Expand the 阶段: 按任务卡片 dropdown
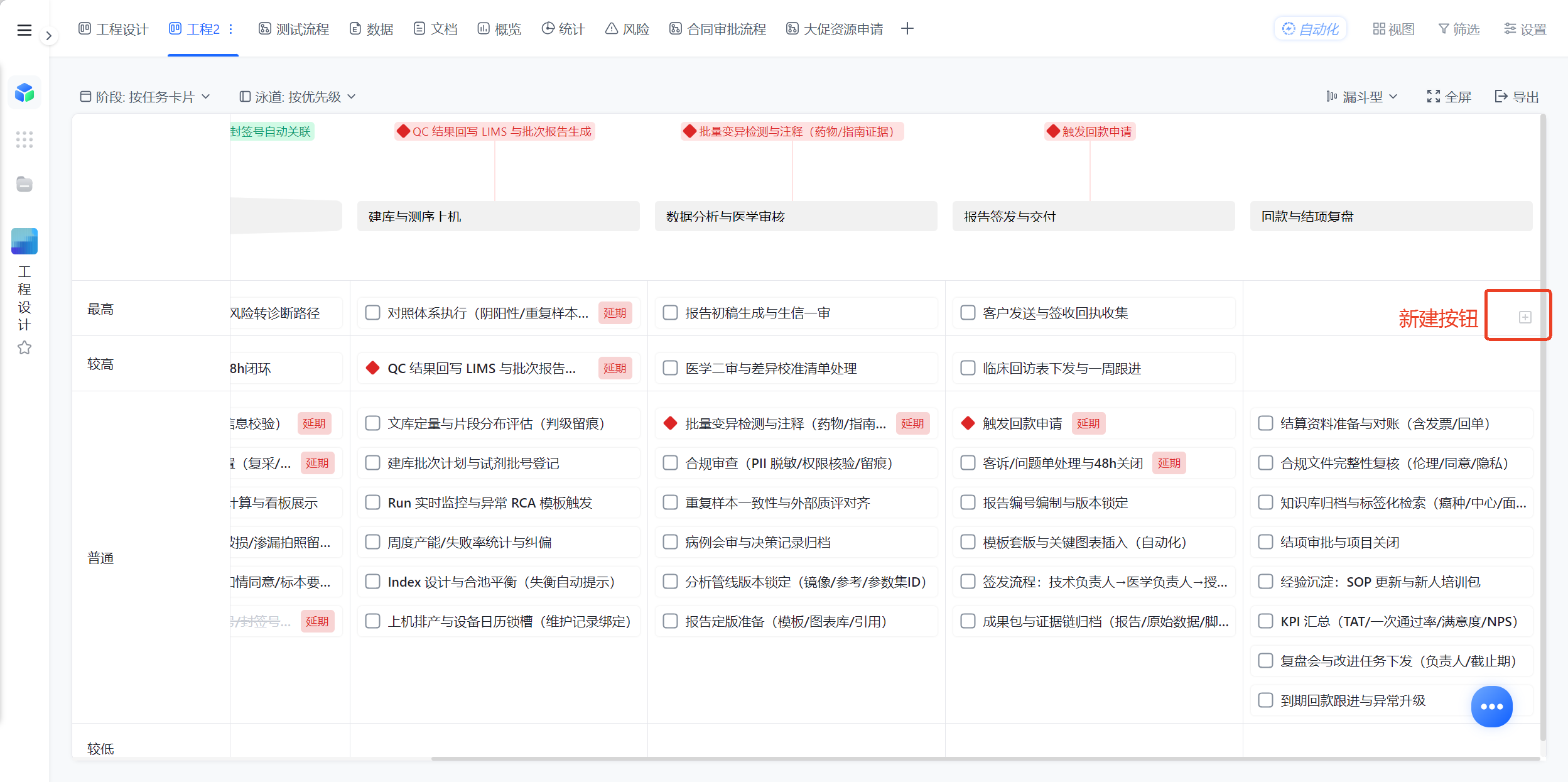 tap(145, 97)
